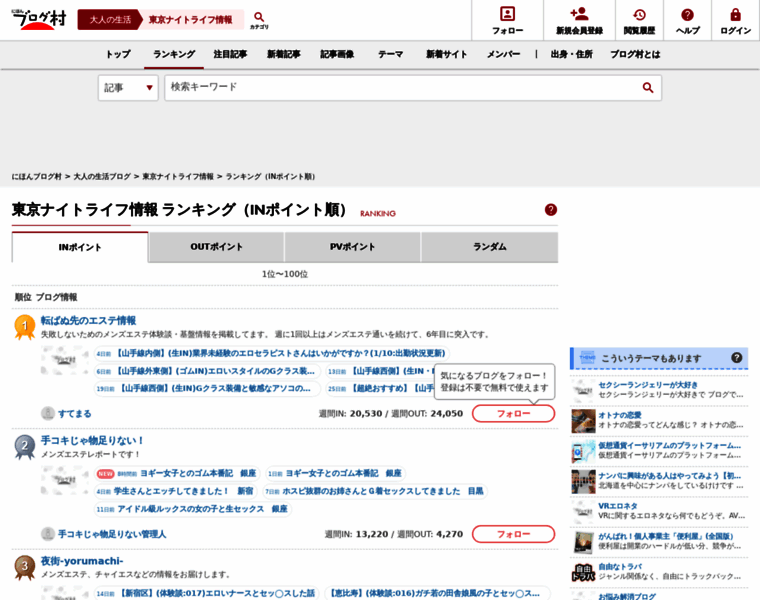Click the ranking help question mark icon

(551, 210)
